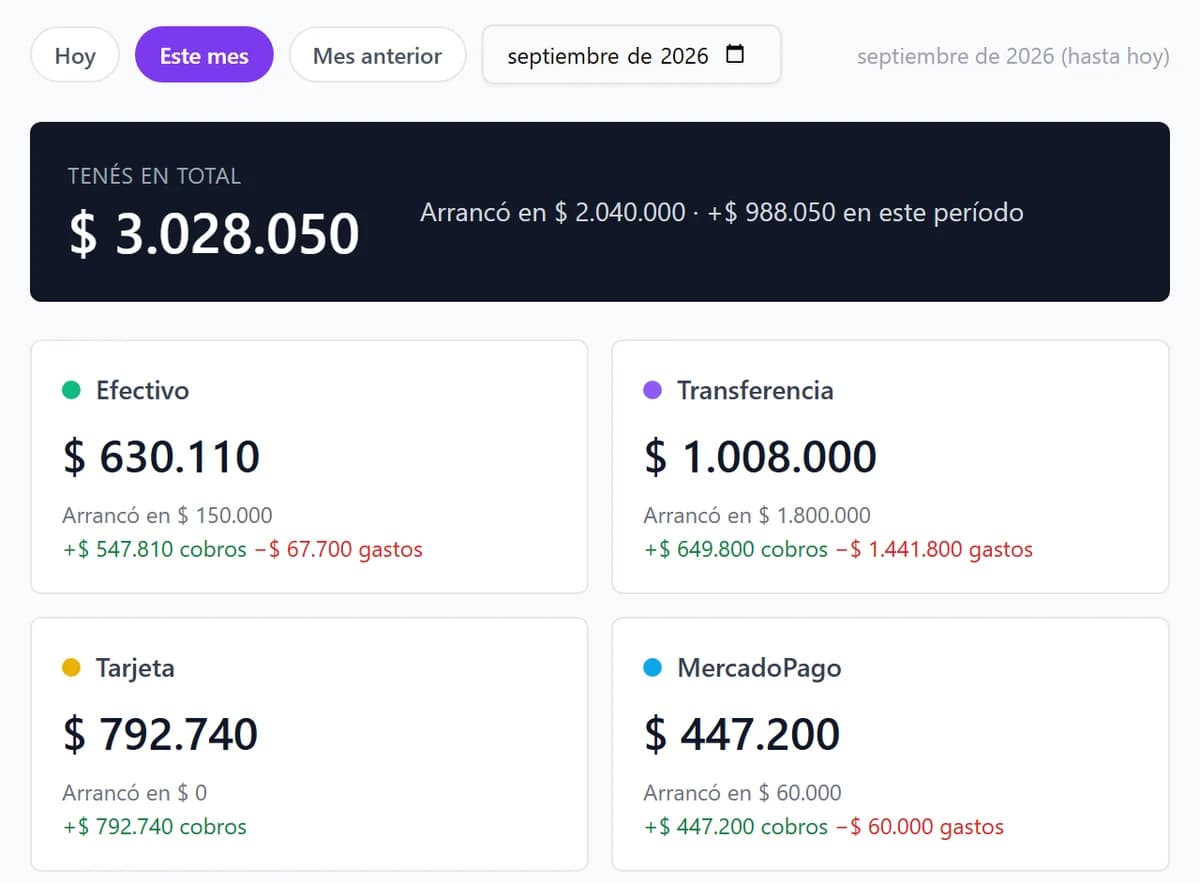Click the purple dot beside Transferencia
Viewport: 1200px width, 883px height.
[652, 390]
